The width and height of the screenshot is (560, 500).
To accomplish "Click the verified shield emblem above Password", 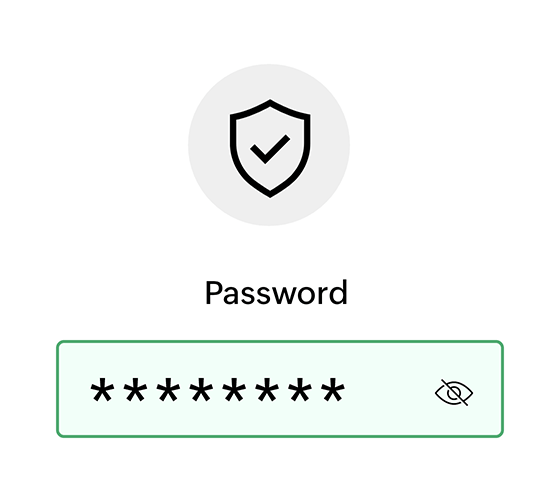I will [x=270, y=148].
